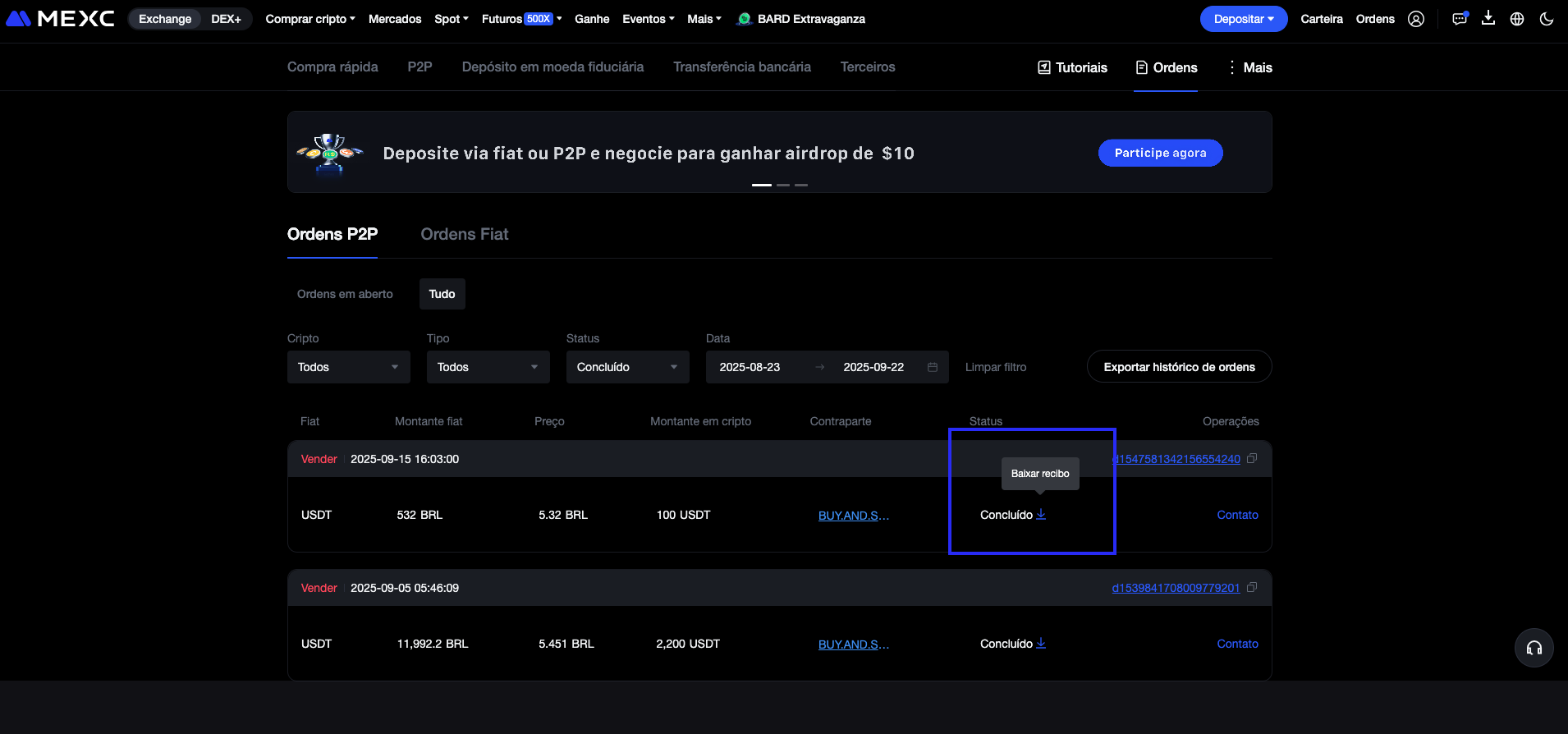Click the headset support button

[1534, 648]
